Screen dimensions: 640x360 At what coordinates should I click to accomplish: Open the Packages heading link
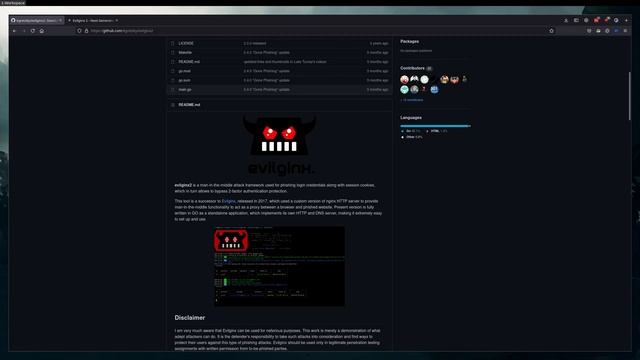(x=409, y=41)
